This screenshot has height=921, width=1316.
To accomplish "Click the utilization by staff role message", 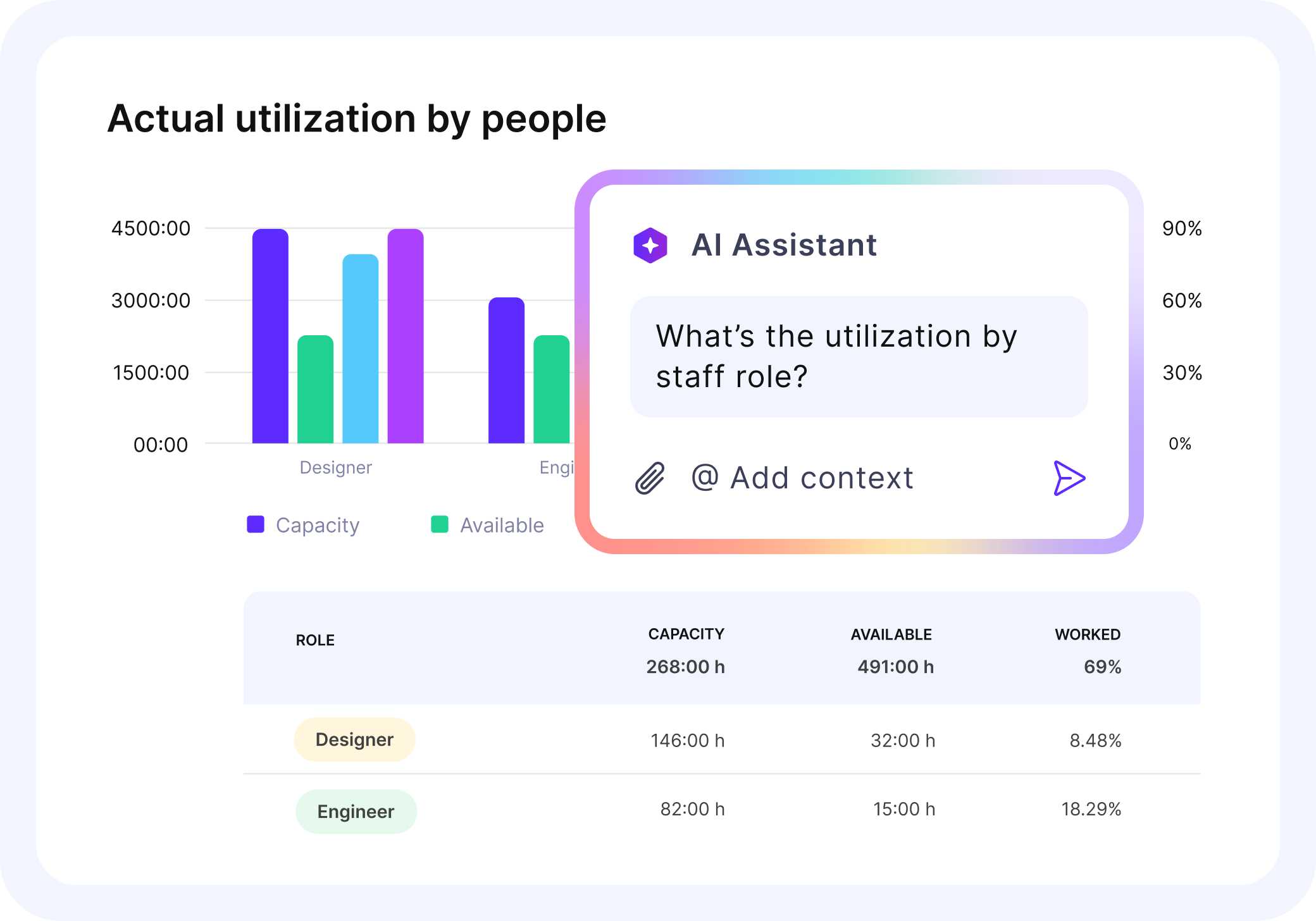I will point(859,356).
